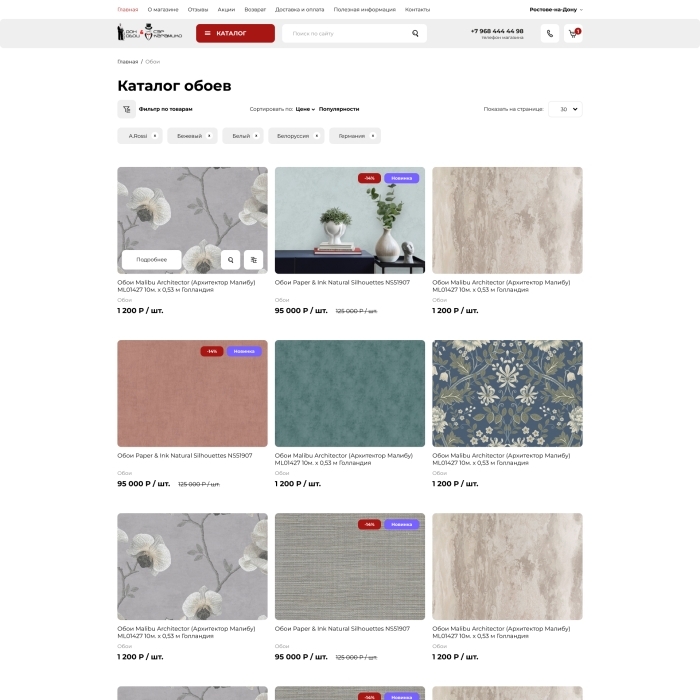This screenshot has width=700, height=700.
Task: Open the product filter icon
Action: (x=127, y=109)
